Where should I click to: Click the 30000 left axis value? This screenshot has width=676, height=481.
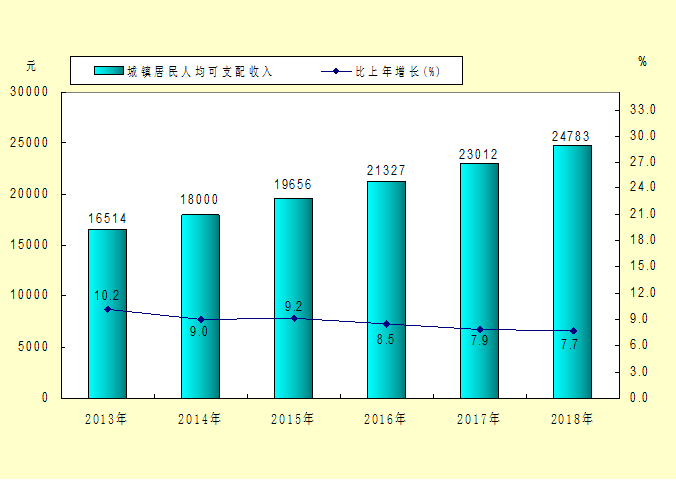29,92
